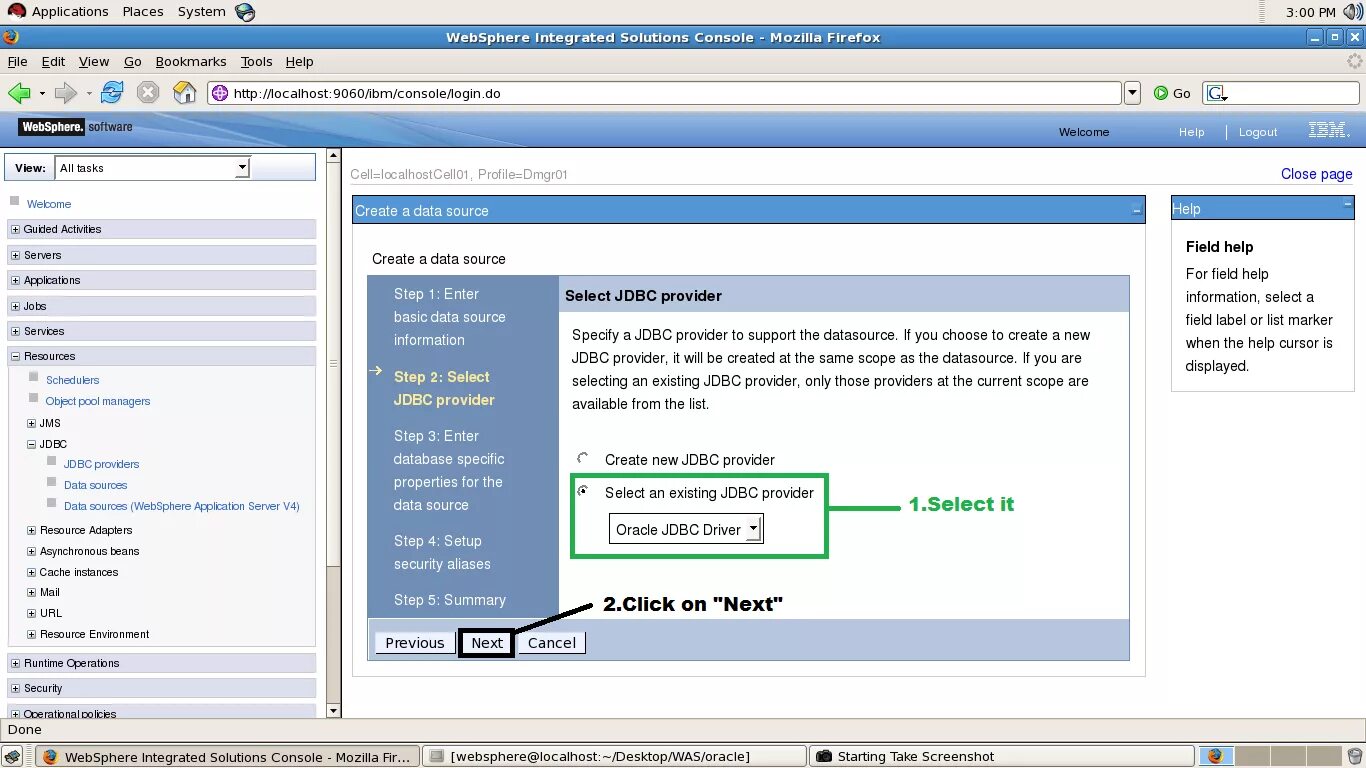Collapse the Resources section
This screenshot has width=1366, height=768.
point(15,356)
